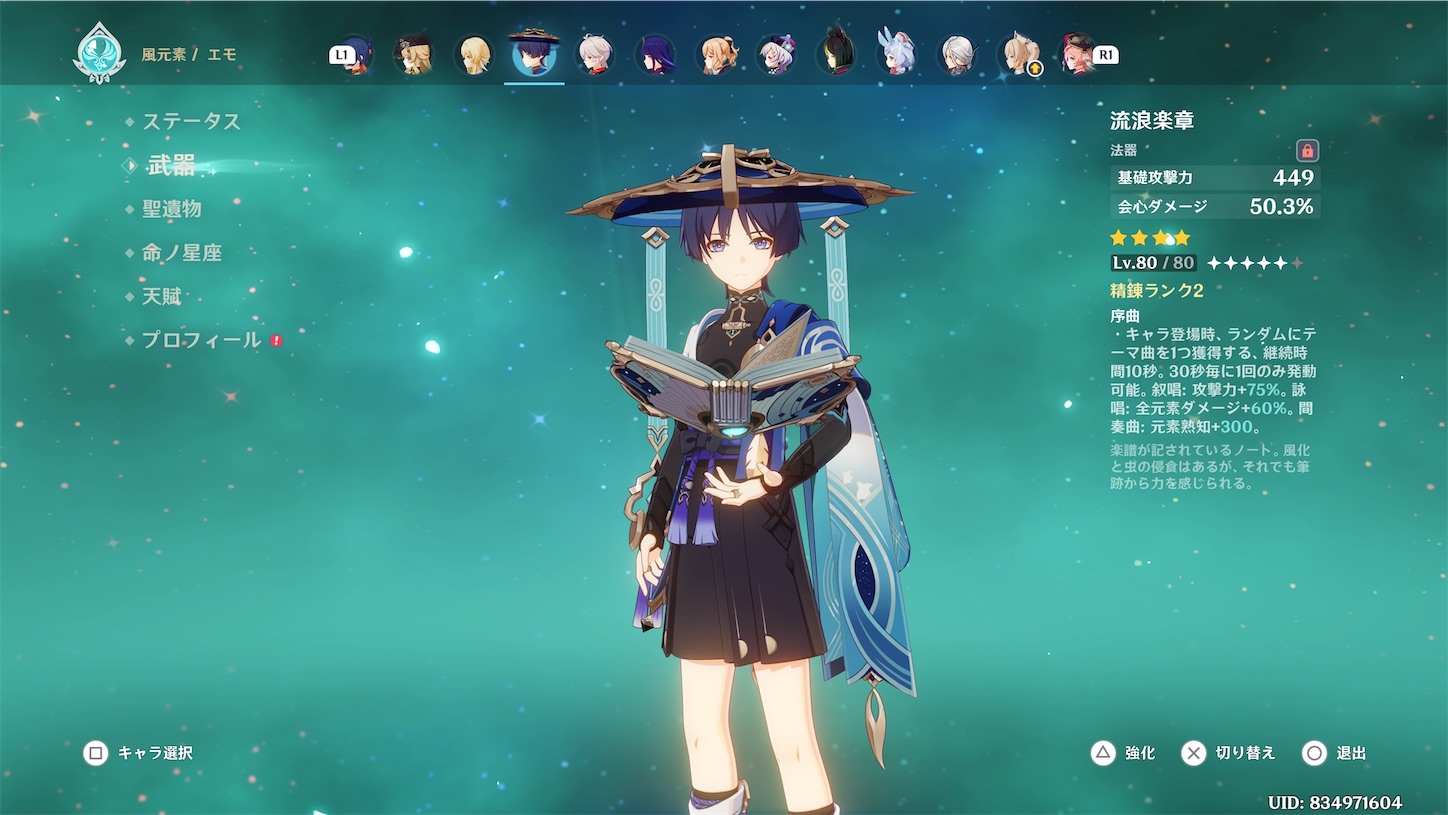Pick the plain blonde portrait beside the highlighted one
Screen dimensions: 1448x815
[474, 55]
